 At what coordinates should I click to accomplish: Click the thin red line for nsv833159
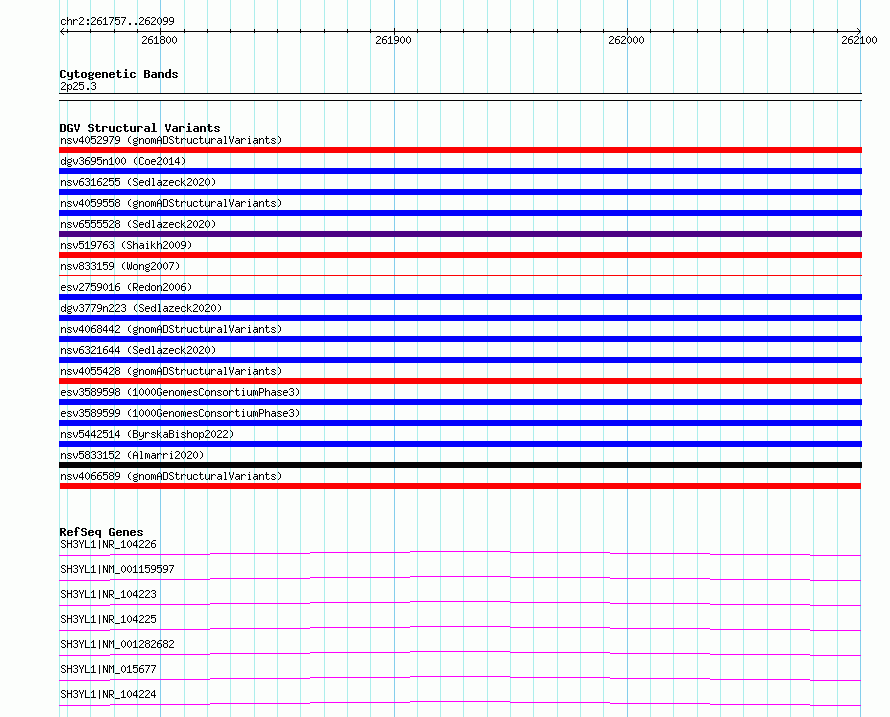[460, 275]
